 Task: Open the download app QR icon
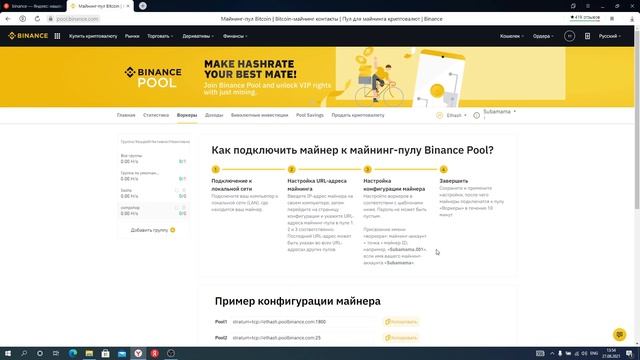click(x=587, y=36)
